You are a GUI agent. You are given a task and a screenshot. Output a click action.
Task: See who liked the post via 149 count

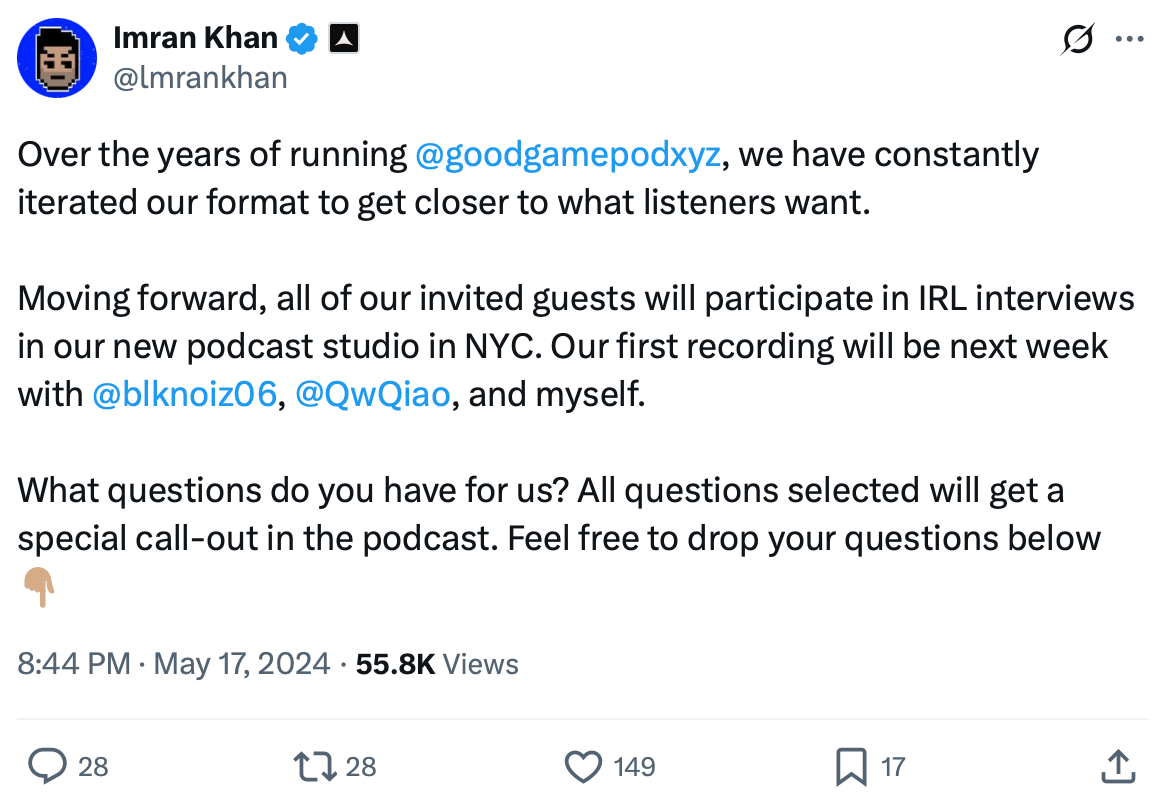(632, 767)
